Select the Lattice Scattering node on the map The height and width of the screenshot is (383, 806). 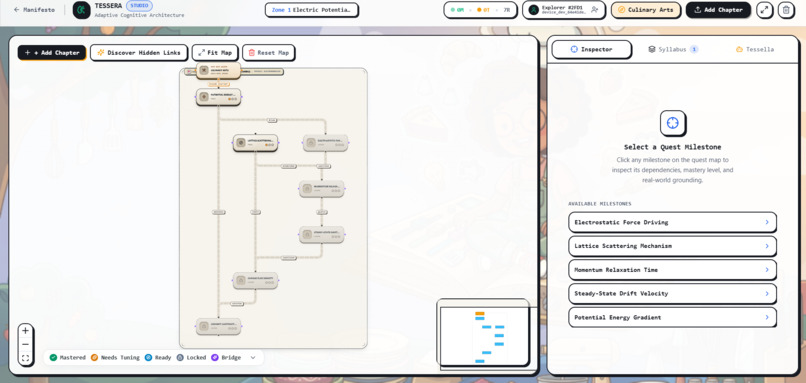tap(255, 142)
